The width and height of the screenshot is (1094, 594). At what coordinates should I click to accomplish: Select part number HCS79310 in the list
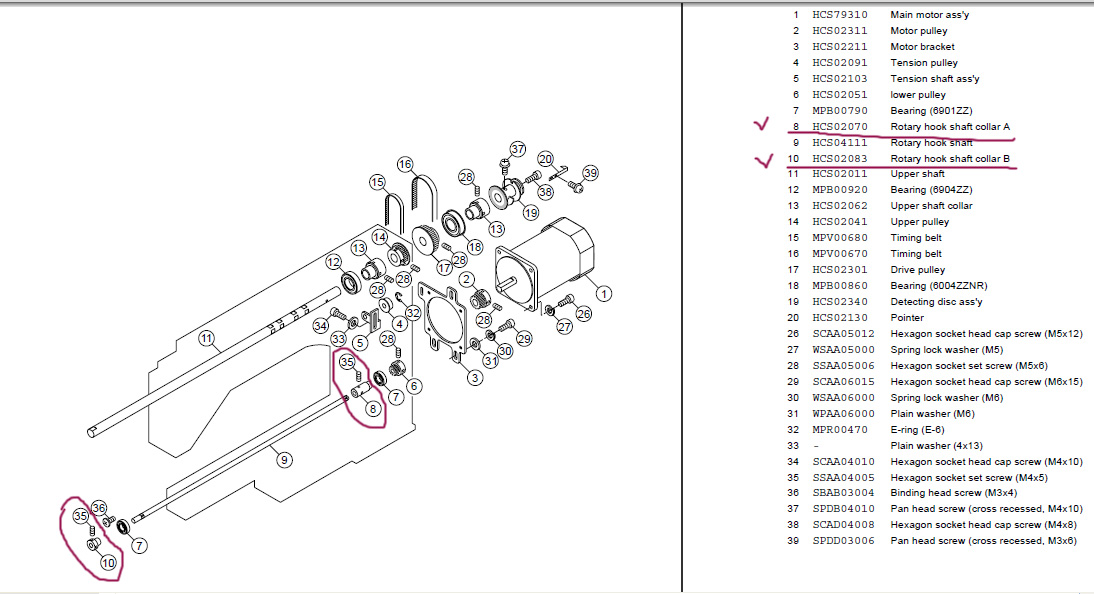[840, 15]
